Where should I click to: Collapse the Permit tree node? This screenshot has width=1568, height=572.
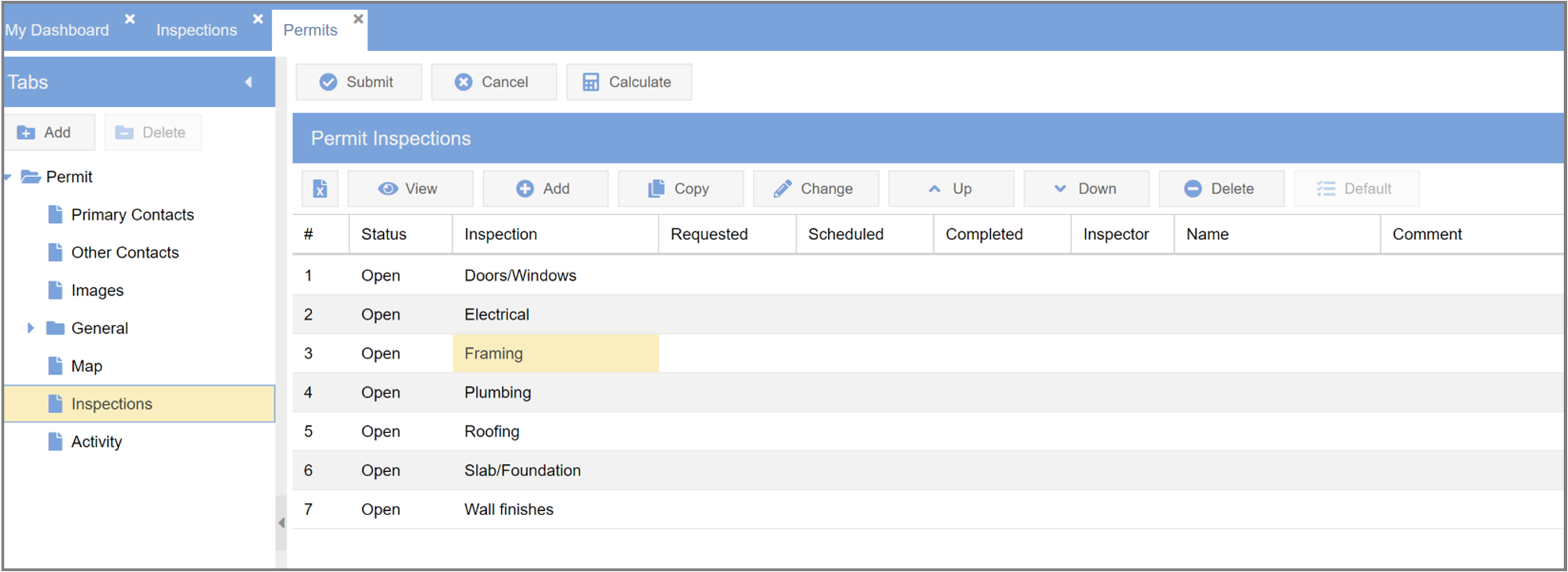[x=8, y=177]
